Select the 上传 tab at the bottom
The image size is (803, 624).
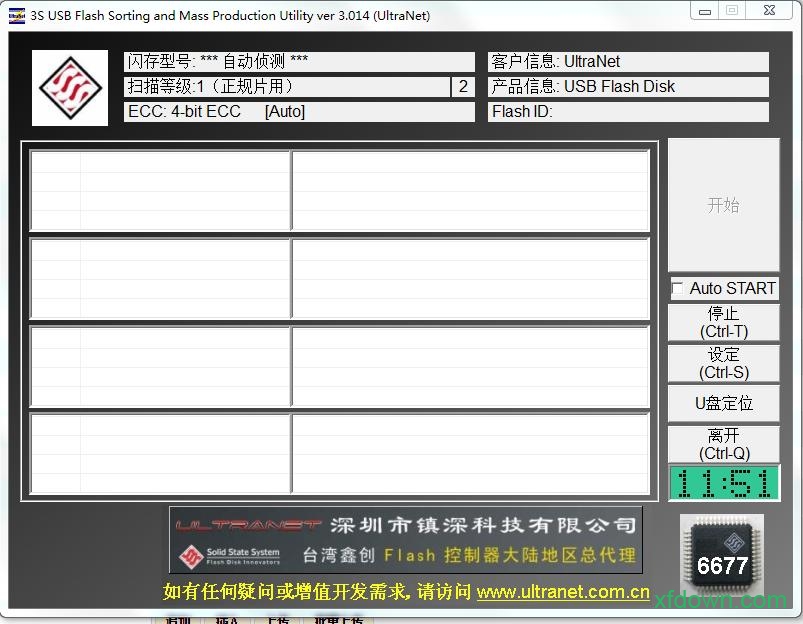278,620
